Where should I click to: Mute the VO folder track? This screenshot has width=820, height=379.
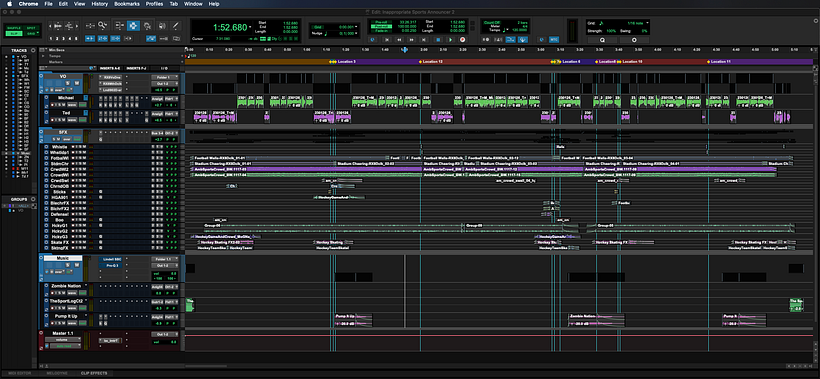[77, 83]
